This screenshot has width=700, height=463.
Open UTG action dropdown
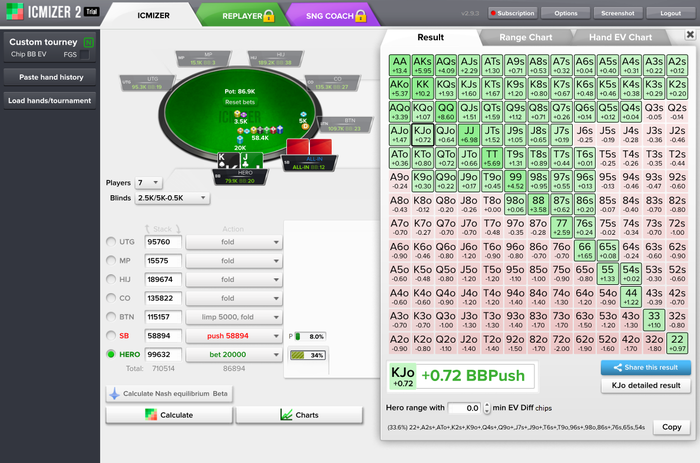point(234,242)
